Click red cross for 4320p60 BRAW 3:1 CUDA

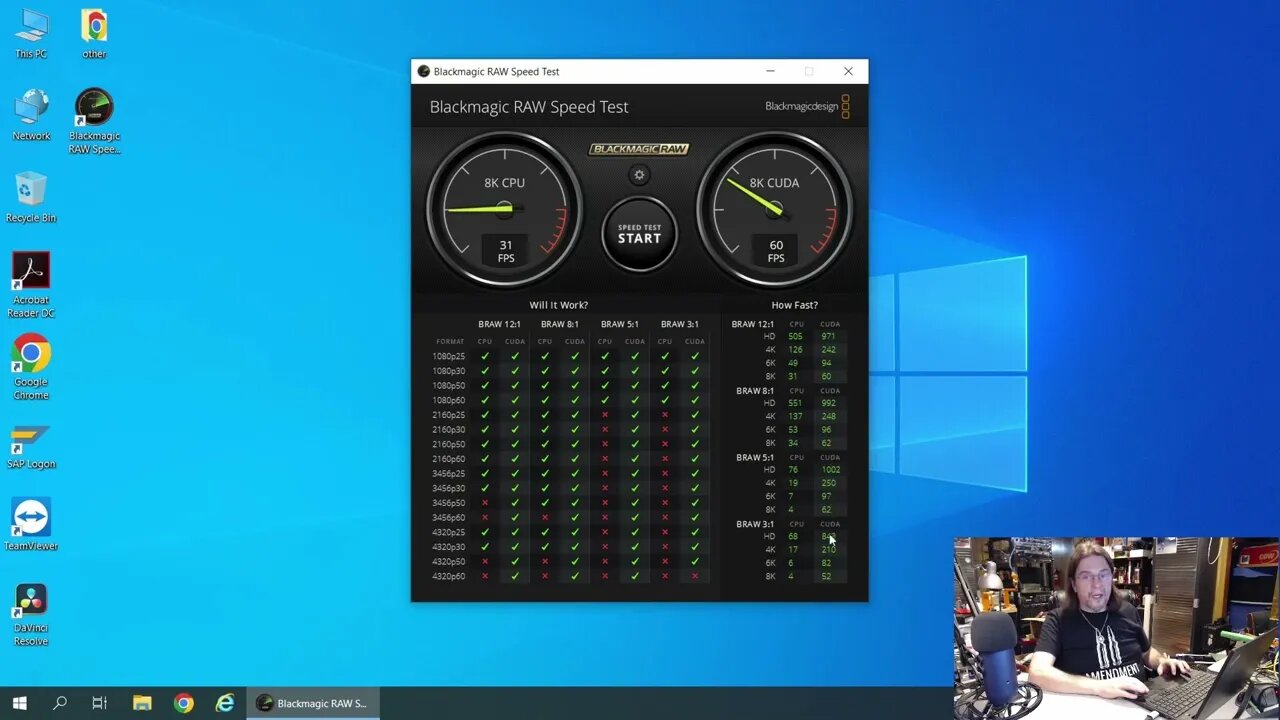[695, 576]
